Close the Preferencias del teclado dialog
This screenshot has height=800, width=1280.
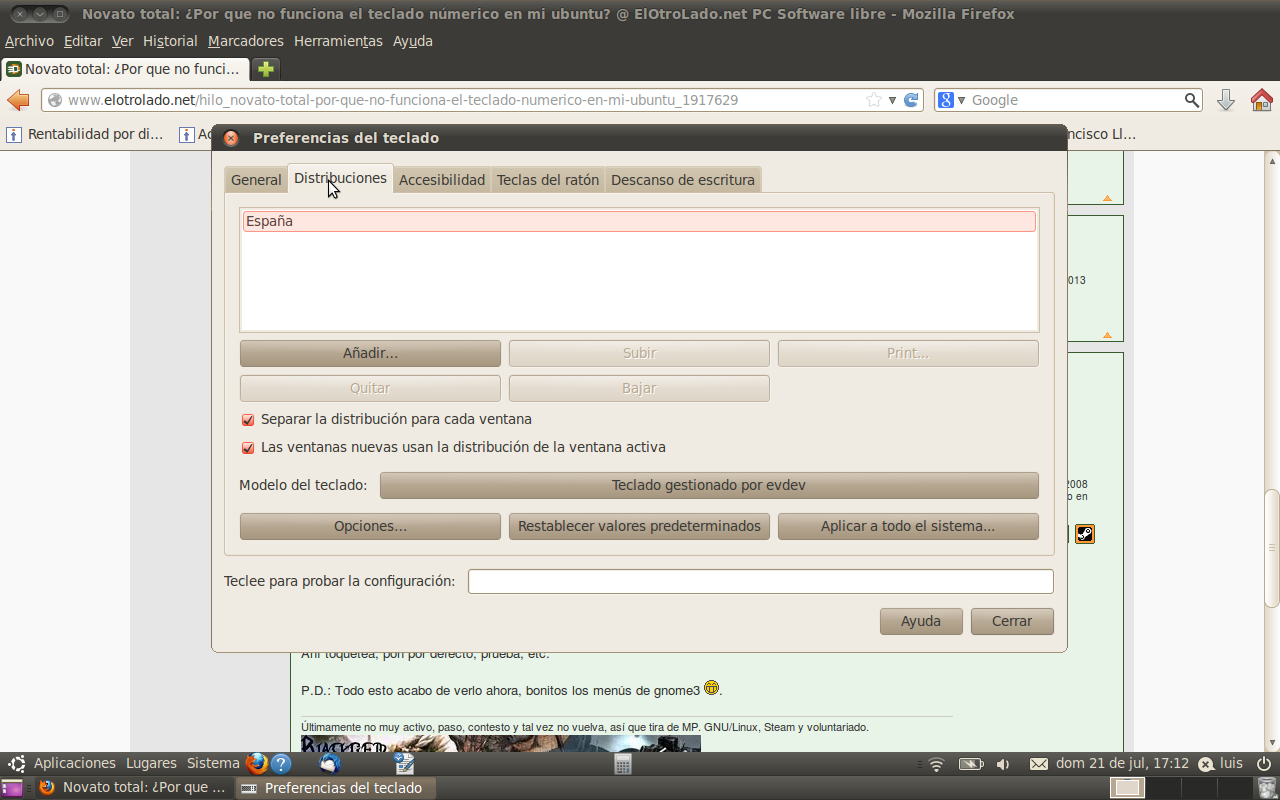(231, 138)
